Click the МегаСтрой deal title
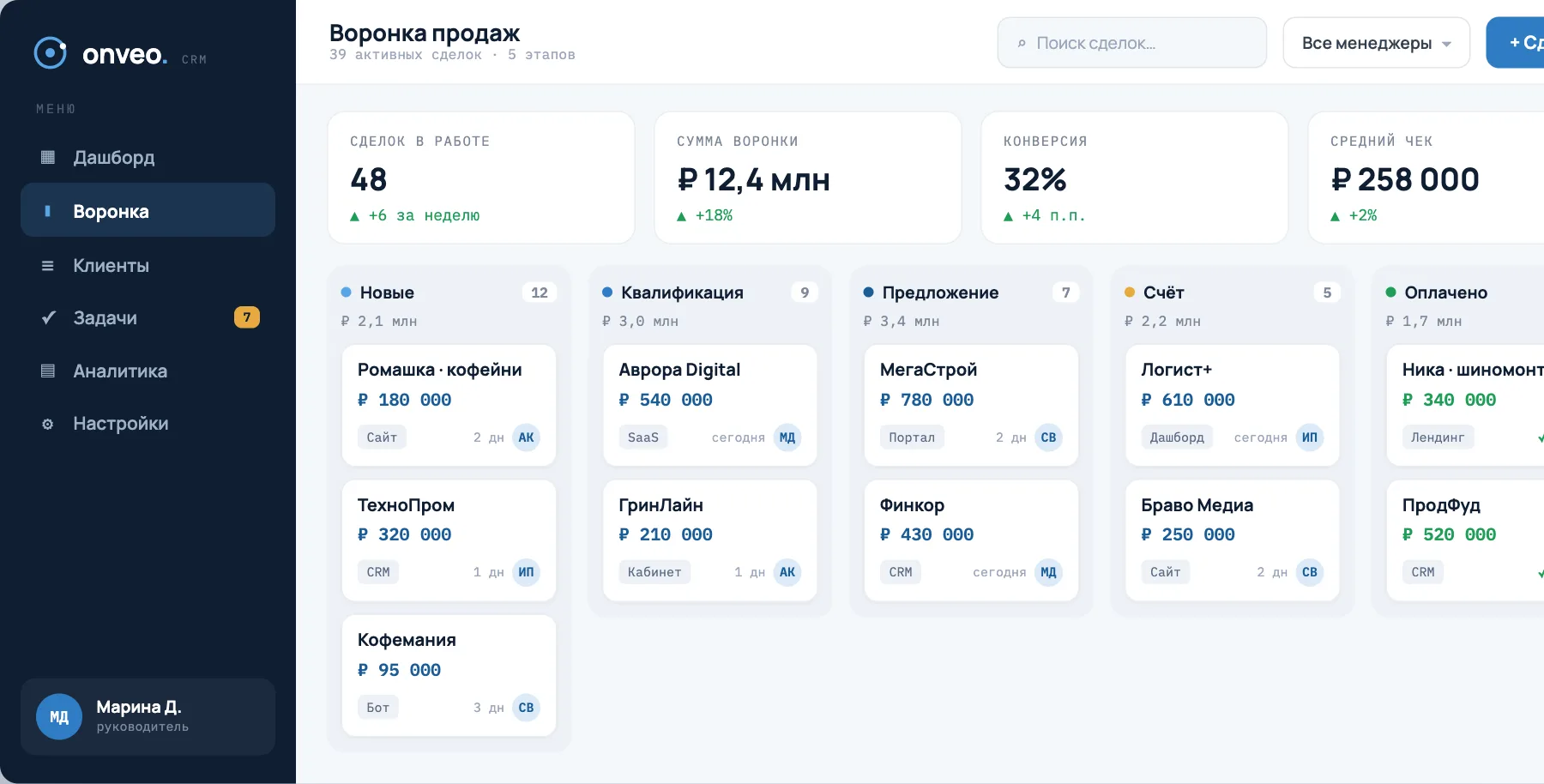This screenshot has height=784, width=1544. tap(928, 370)
